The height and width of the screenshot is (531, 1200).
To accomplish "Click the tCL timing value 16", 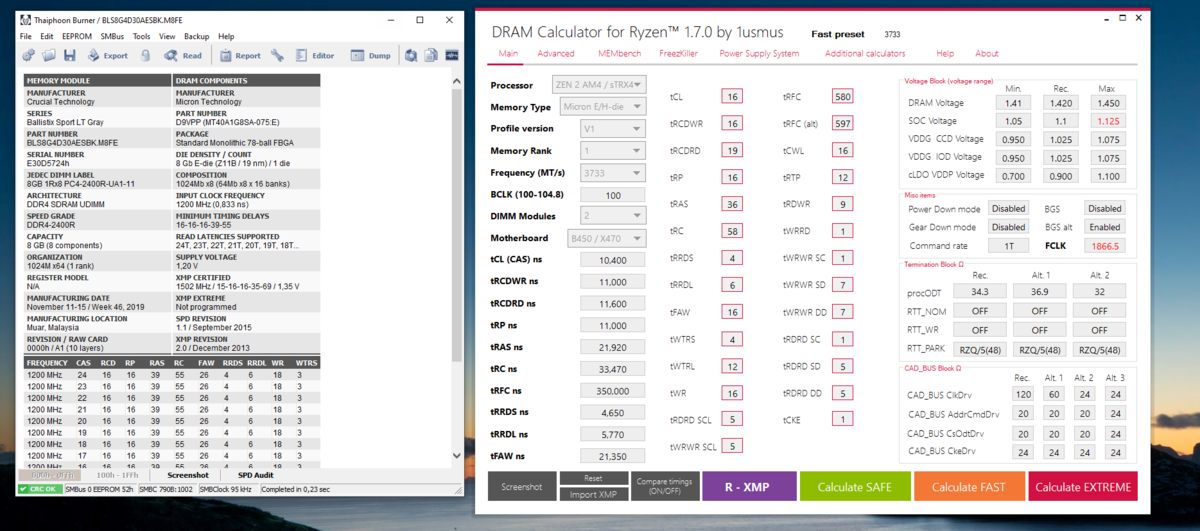I will pos(733,97).
